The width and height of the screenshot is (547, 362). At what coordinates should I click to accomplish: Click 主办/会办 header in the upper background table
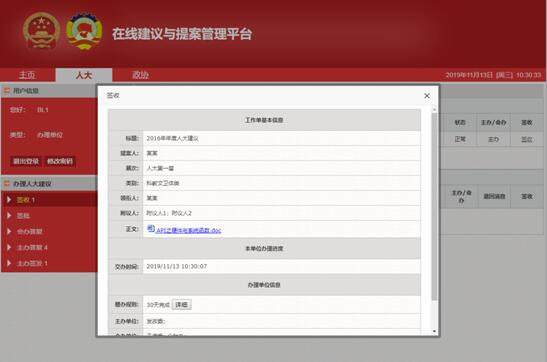pos(493,122)
